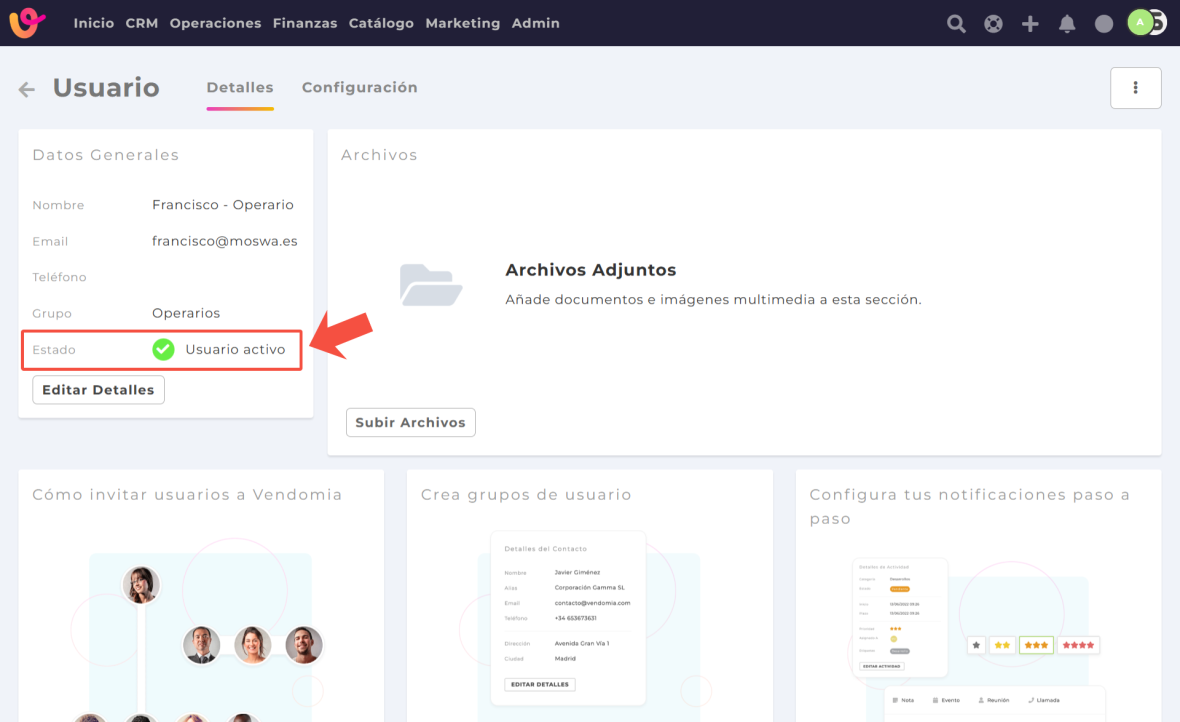
Task: Select the Detalles tab
Action: [239, 87]
